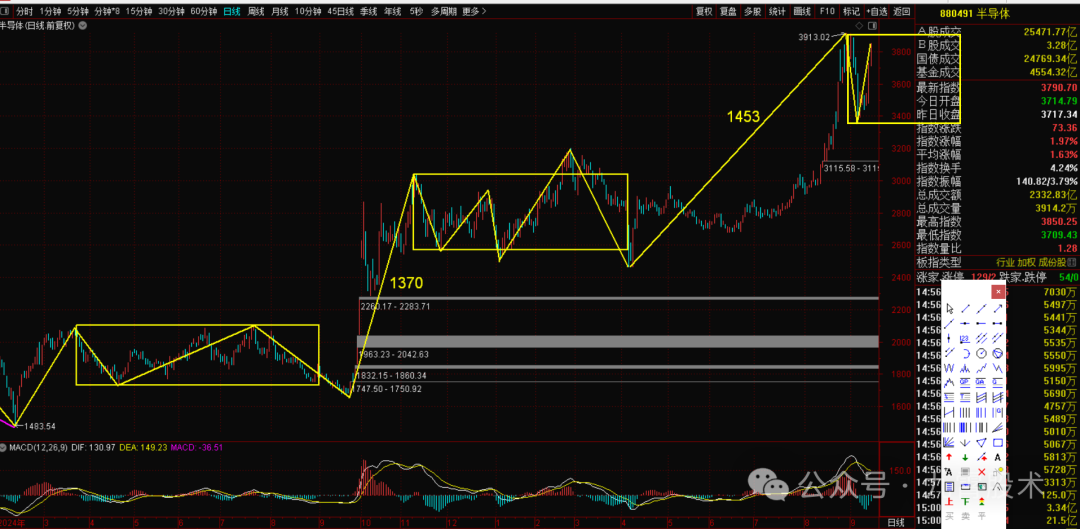The image size is (1080, 529).
Task: Click the 卖 sell marker in palette
Action: click(966, 516)
